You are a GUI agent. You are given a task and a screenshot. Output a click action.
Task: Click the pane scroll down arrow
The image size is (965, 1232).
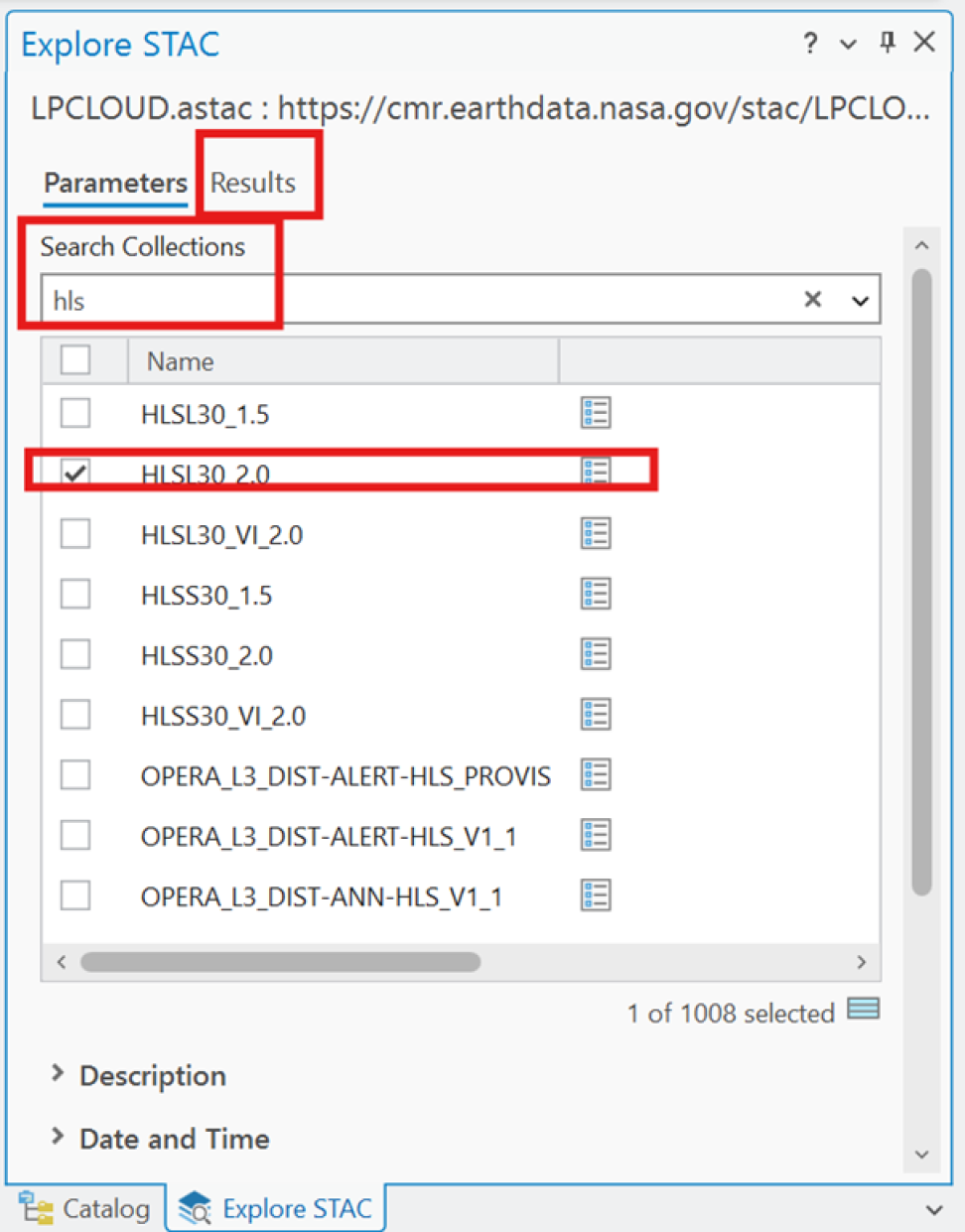coord(921,1154)
